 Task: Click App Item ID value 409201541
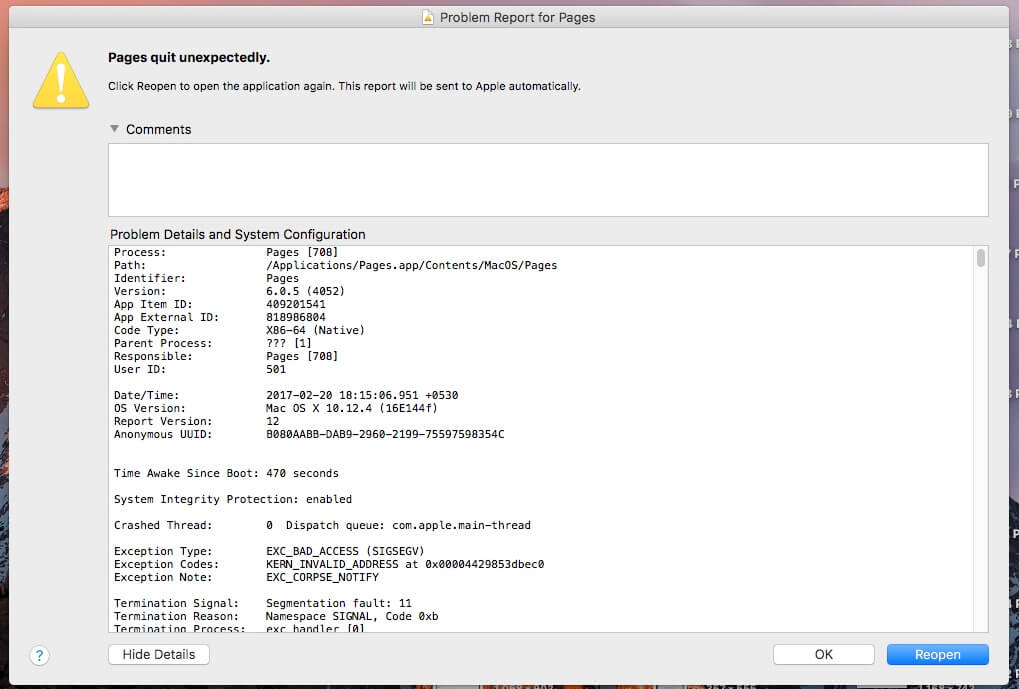click(296, 304)
